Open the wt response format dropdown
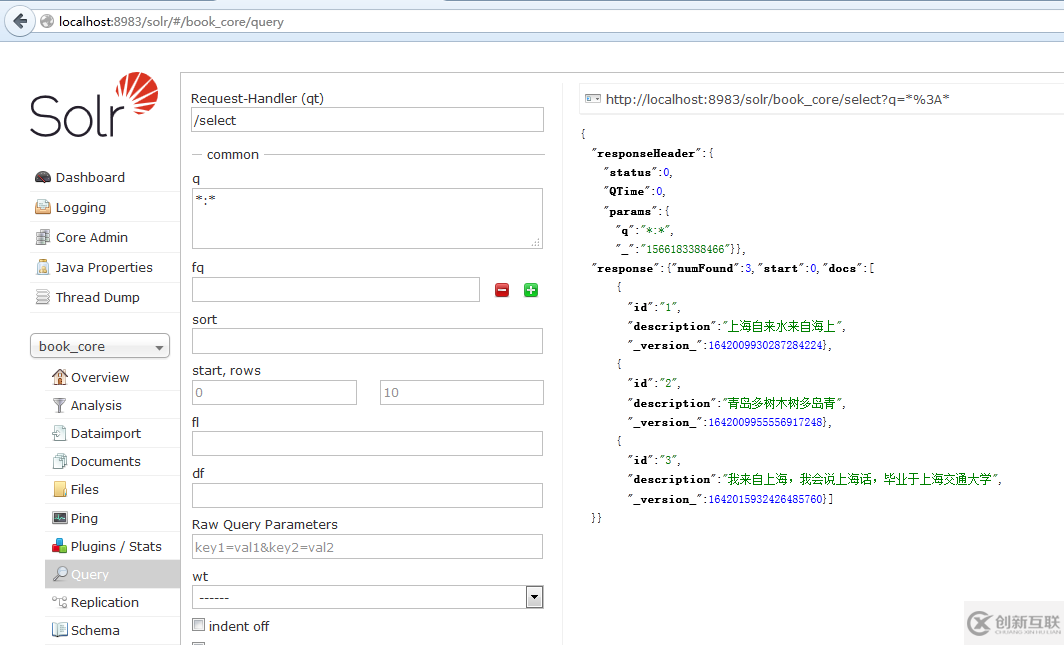The image size is (1064, 645). click(367, 597)
